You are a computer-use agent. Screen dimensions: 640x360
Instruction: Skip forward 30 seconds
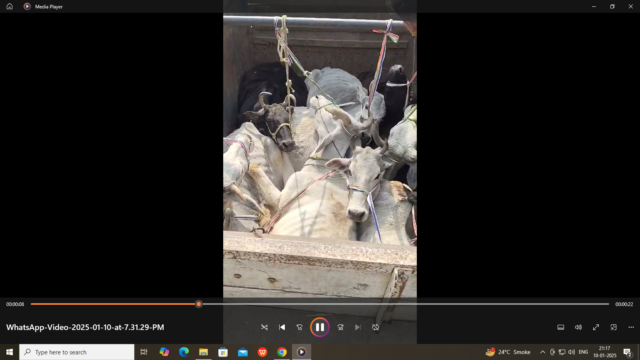[340, 327]
